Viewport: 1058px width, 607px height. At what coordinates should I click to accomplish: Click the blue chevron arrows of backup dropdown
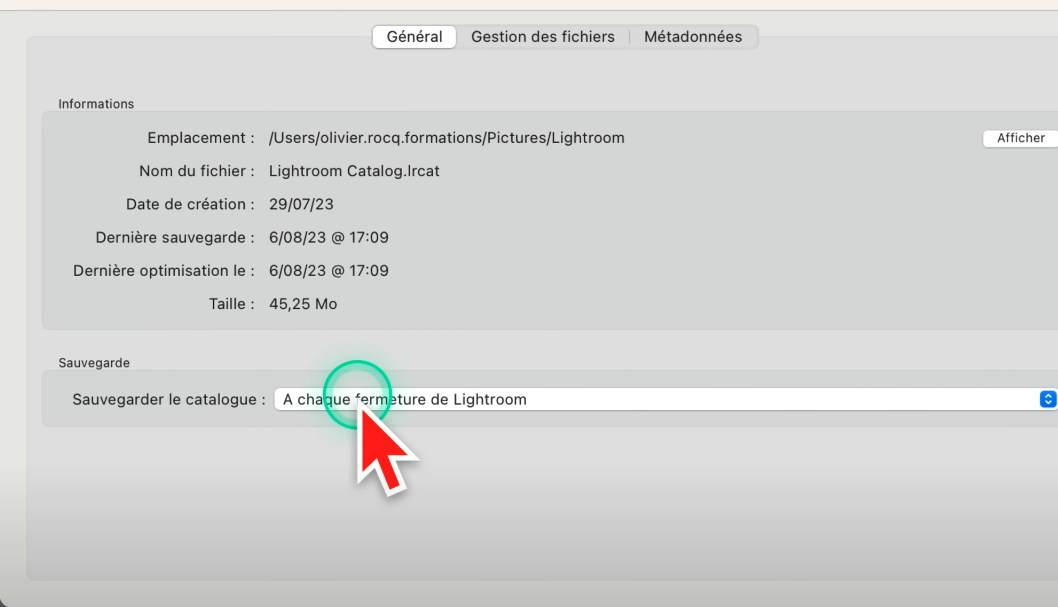click(1047, 399)
